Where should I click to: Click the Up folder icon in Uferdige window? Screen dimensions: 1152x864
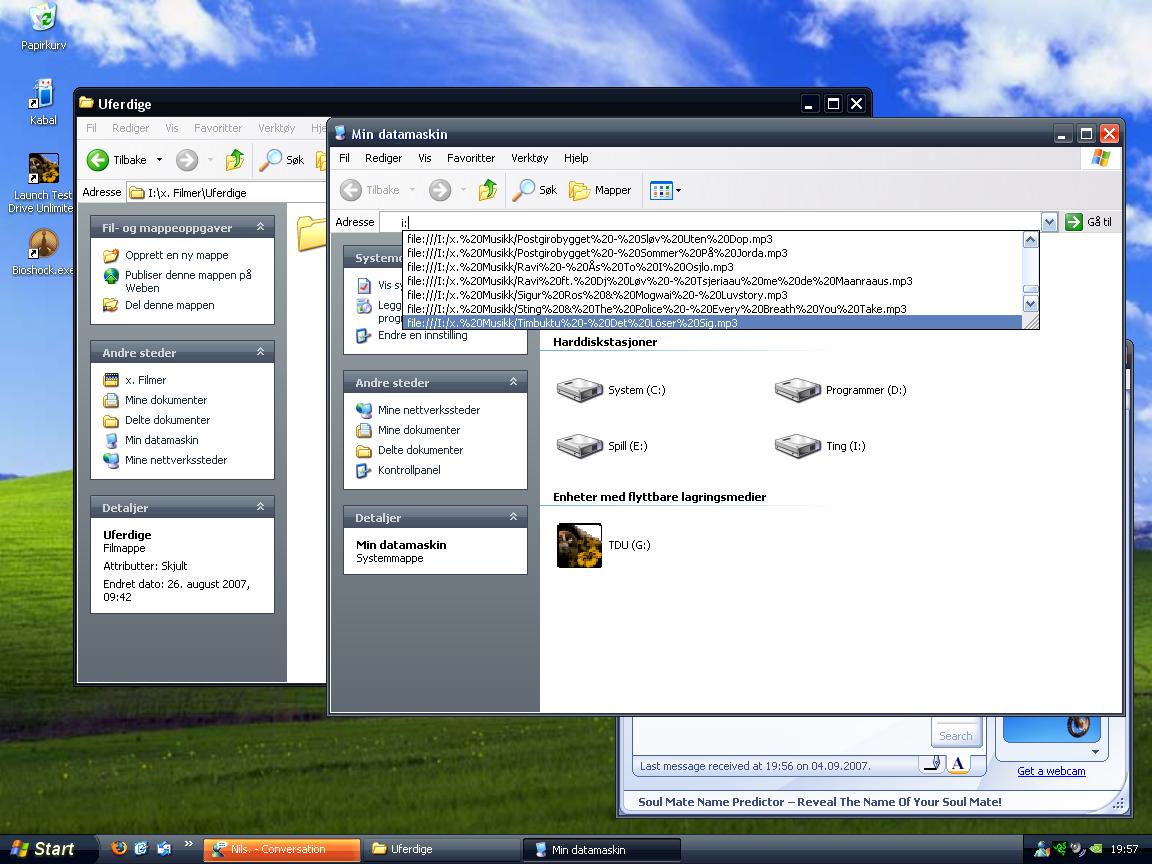tap(234, 159)
